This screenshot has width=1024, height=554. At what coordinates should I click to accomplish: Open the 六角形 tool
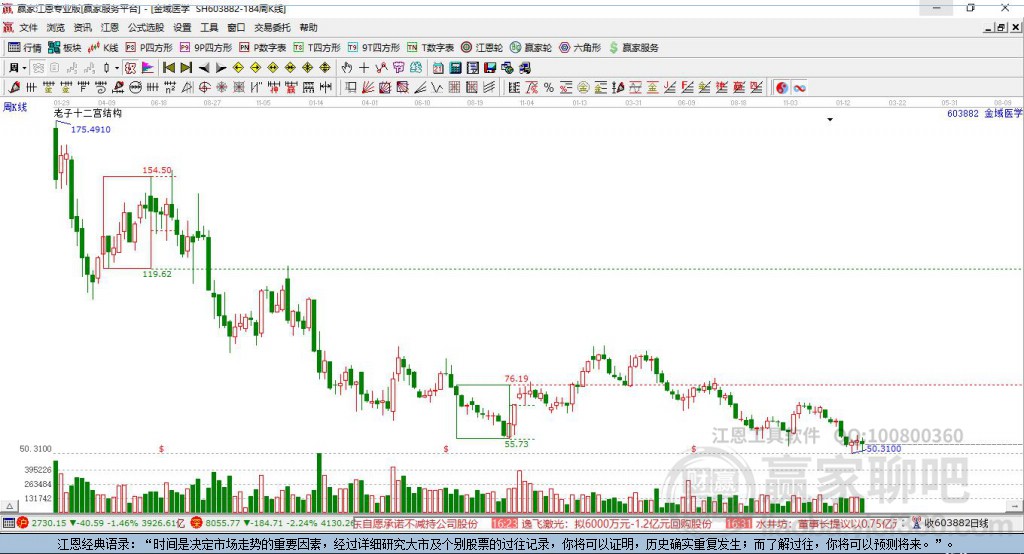click(x=580, y=48)
